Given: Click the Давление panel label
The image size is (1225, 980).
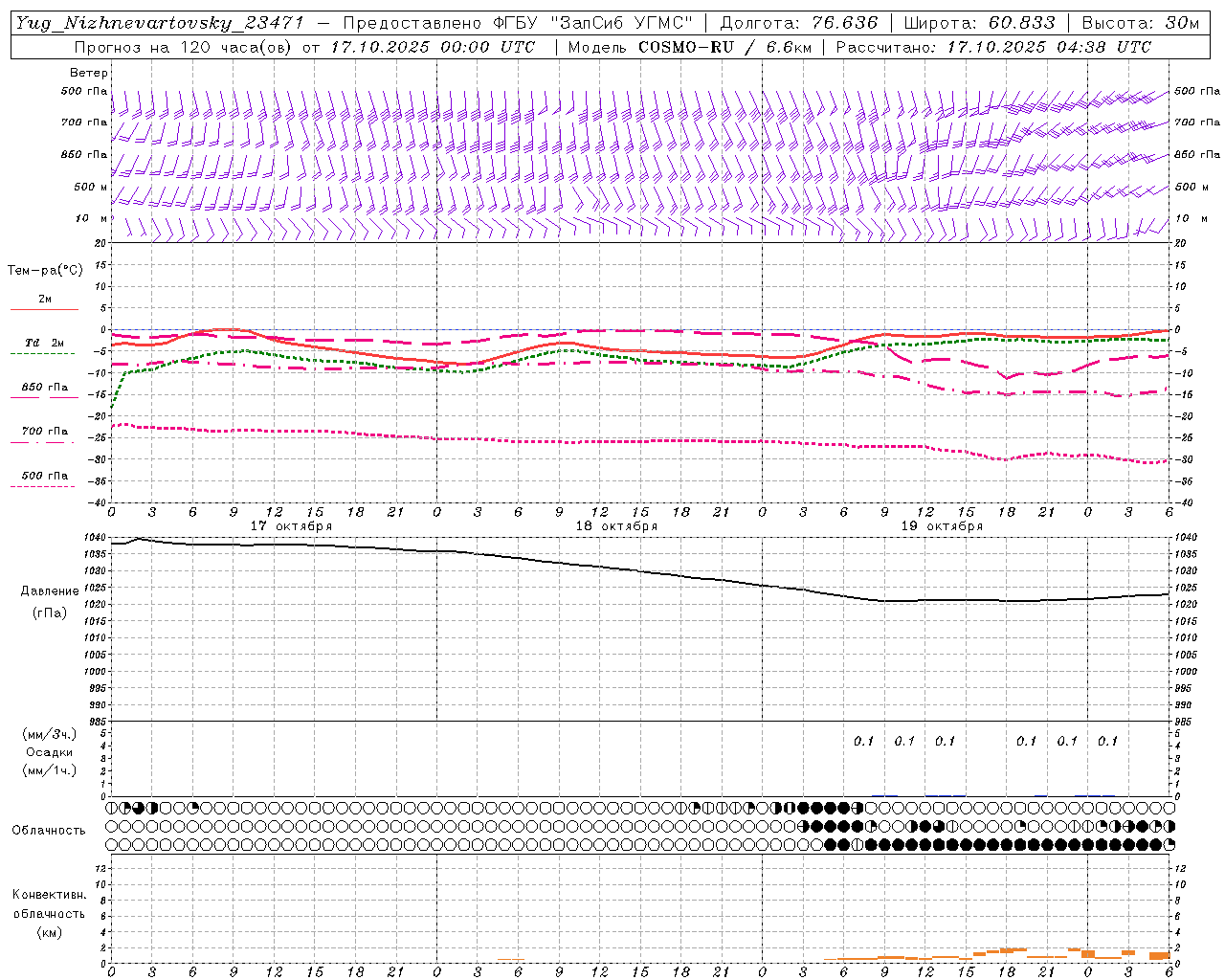Looking at the screenshot, I should (50, 591).
